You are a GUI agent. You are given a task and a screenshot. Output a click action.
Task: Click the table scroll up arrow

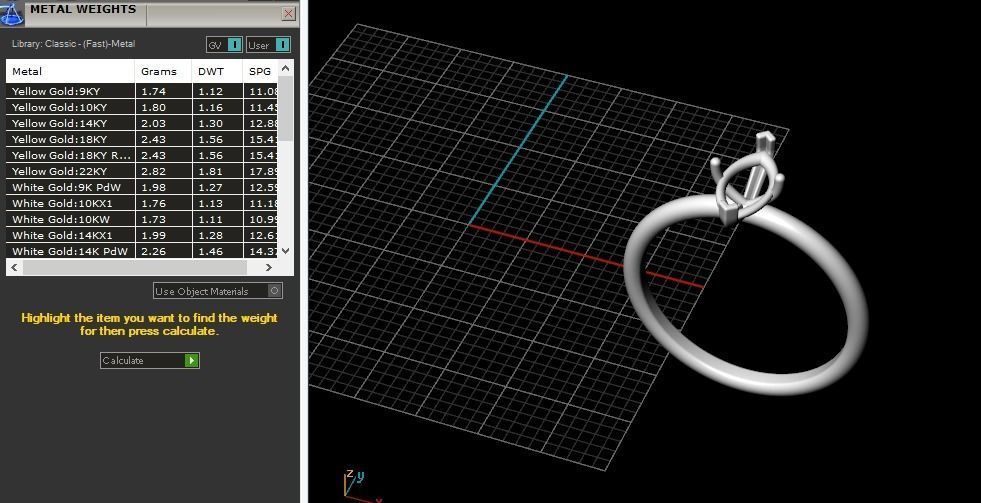click(x=285, y=68)
